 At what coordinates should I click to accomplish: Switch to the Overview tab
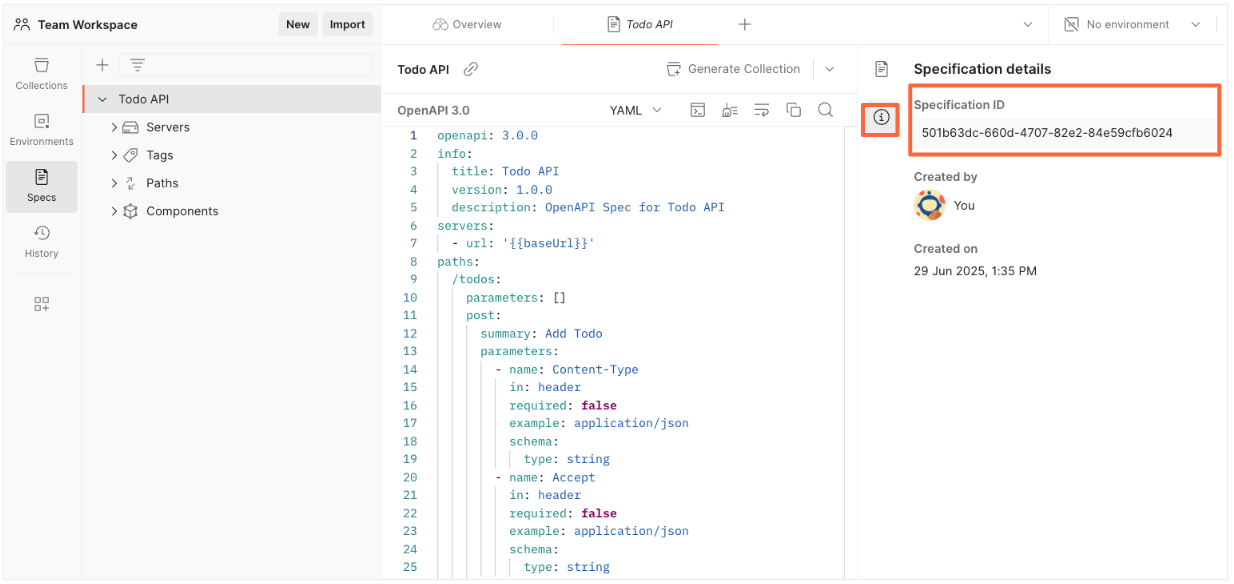[467, 24]
